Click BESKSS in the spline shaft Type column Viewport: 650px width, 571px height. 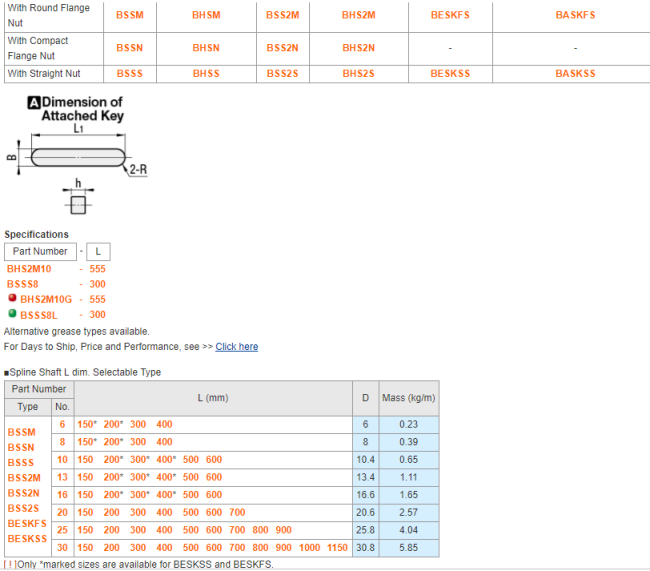coord(27,539)
